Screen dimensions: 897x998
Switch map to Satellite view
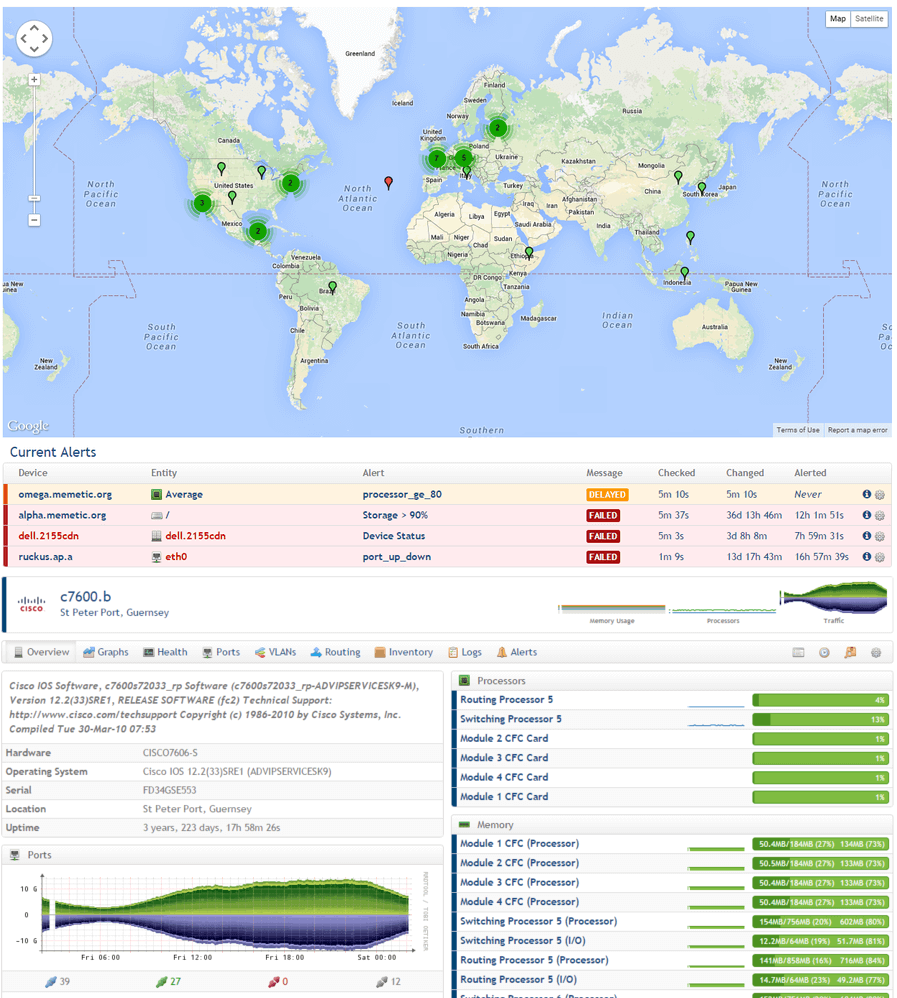[869, 19]
